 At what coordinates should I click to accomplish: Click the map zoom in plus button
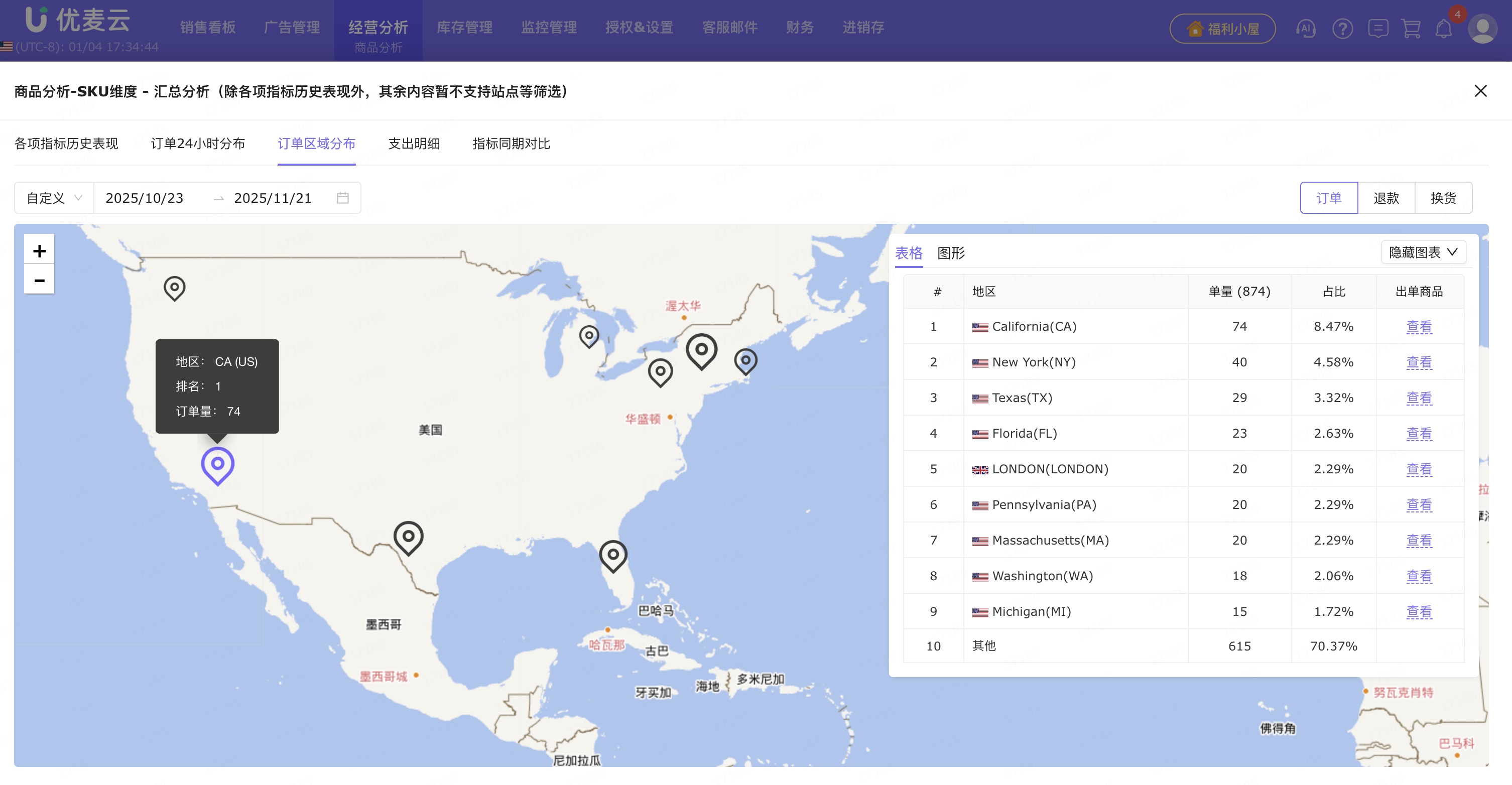tap(39, 250)
